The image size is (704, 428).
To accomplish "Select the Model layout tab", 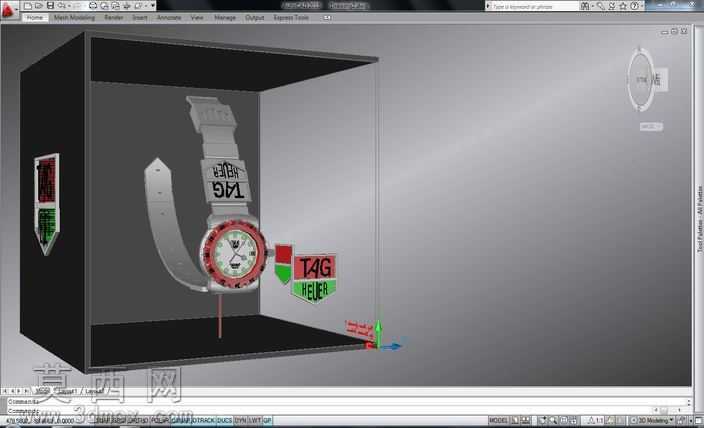I will click(42, 391).
